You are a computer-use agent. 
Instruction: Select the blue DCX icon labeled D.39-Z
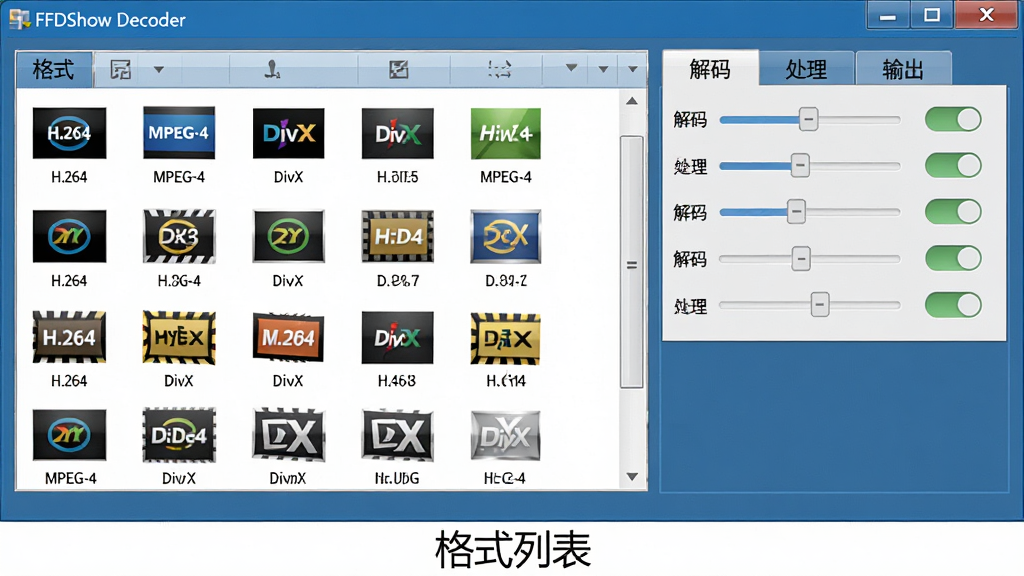(x=505, y=236)
